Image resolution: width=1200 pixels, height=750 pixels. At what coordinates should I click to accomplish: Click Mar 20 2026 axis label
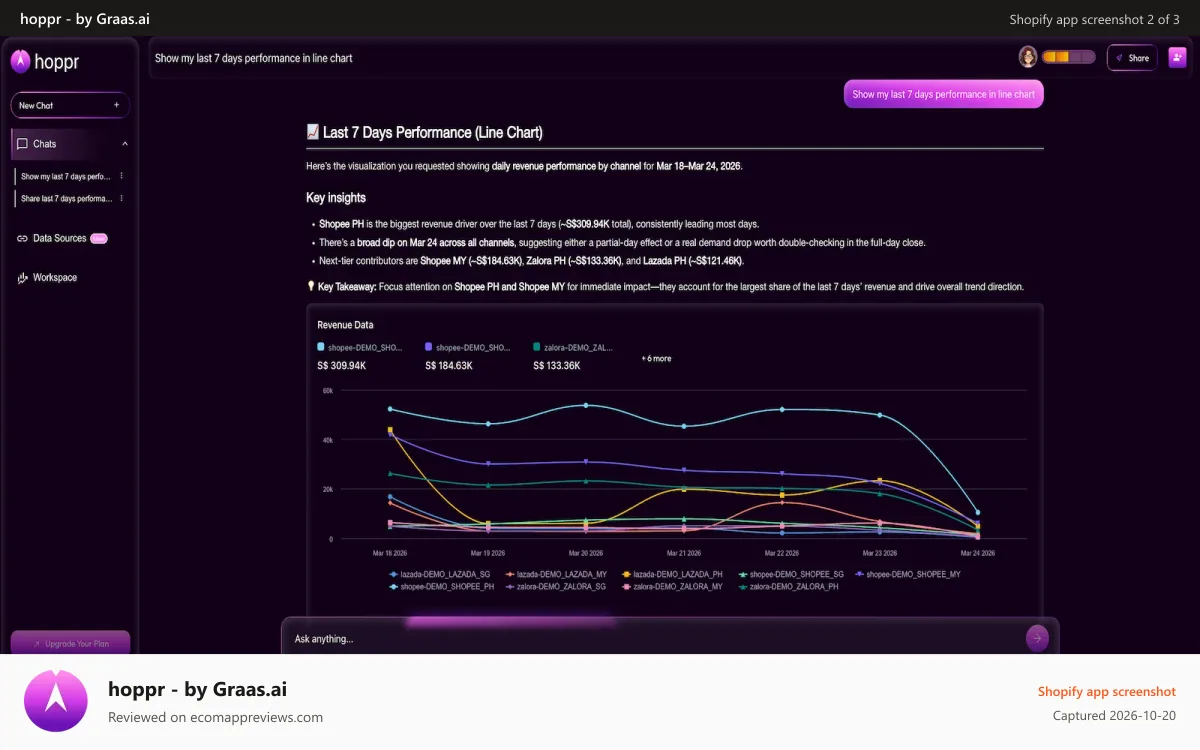click(586, 553)
